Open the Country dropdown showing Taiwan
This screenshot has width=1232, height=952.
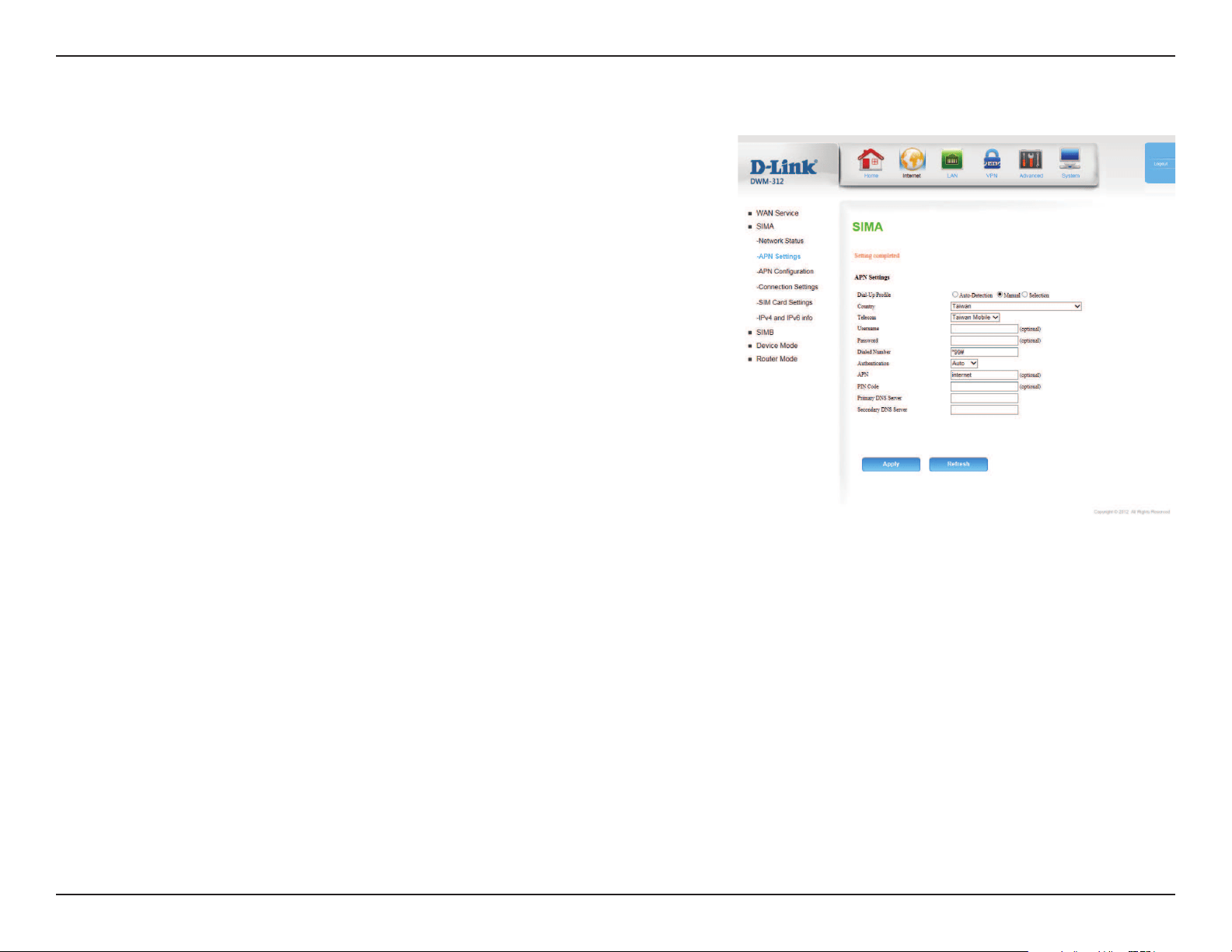point(1016,306)
